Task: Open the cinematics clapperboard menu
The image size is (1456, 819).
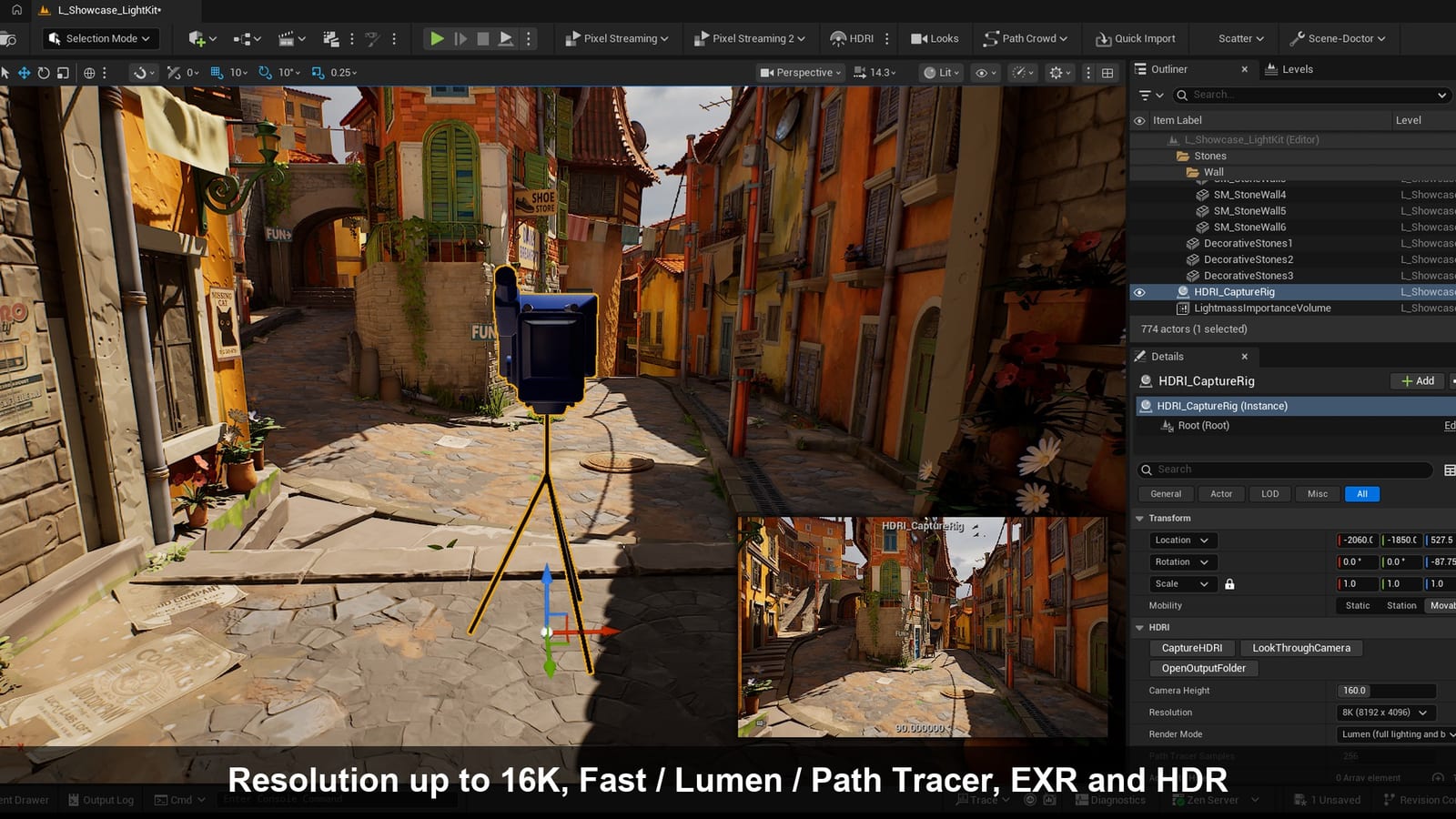Action: pyautogui.click(x=291, y=38)
